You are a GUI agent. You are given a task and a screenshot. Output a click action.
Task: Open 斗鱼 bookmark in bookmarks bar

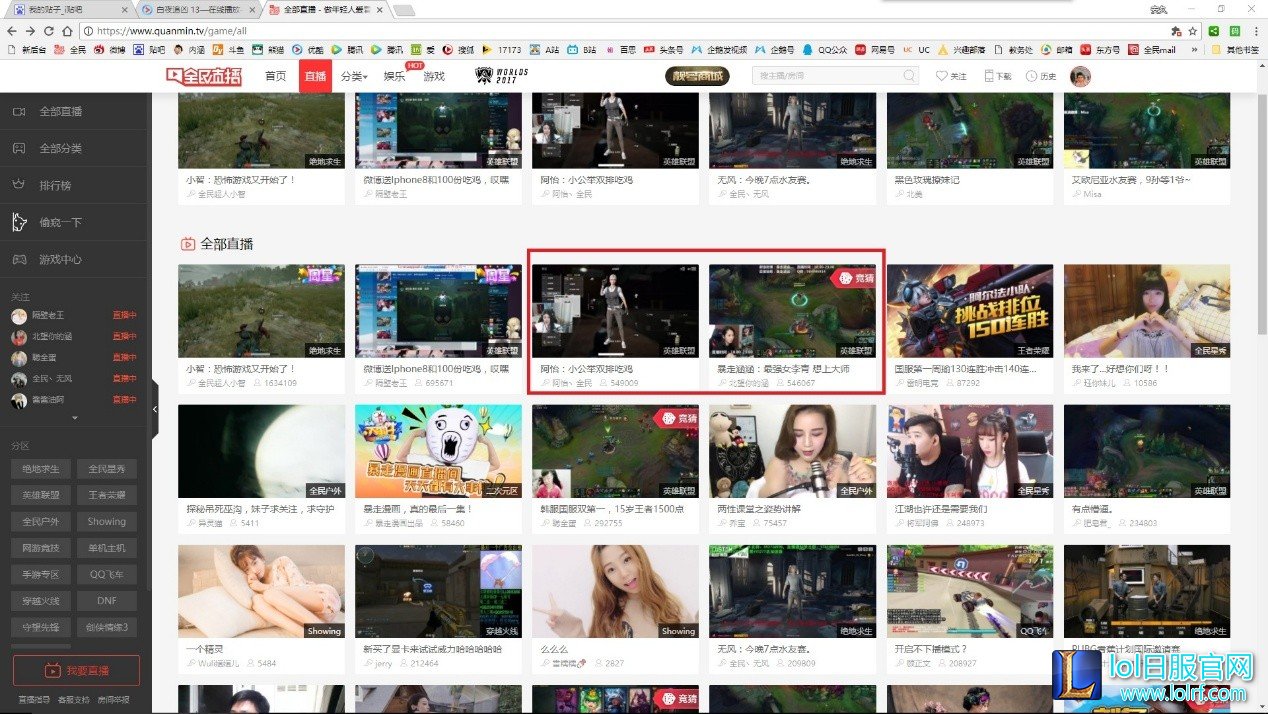[228, 48]
